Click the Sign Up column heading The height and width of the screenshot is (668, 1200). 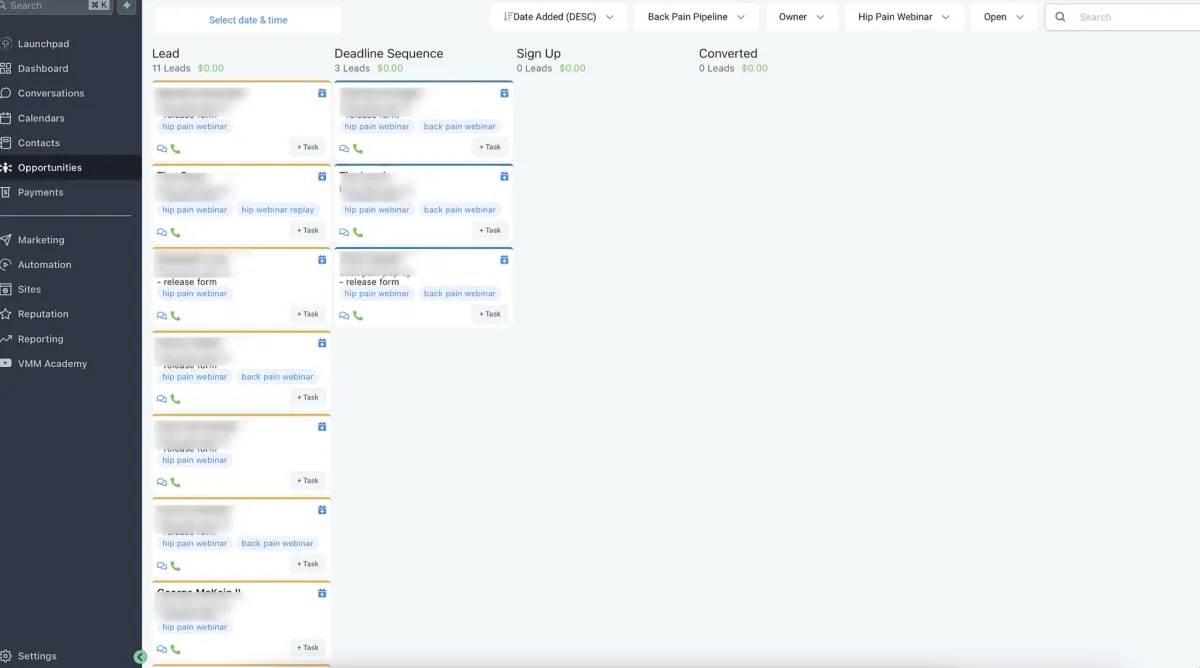point(539,54)
